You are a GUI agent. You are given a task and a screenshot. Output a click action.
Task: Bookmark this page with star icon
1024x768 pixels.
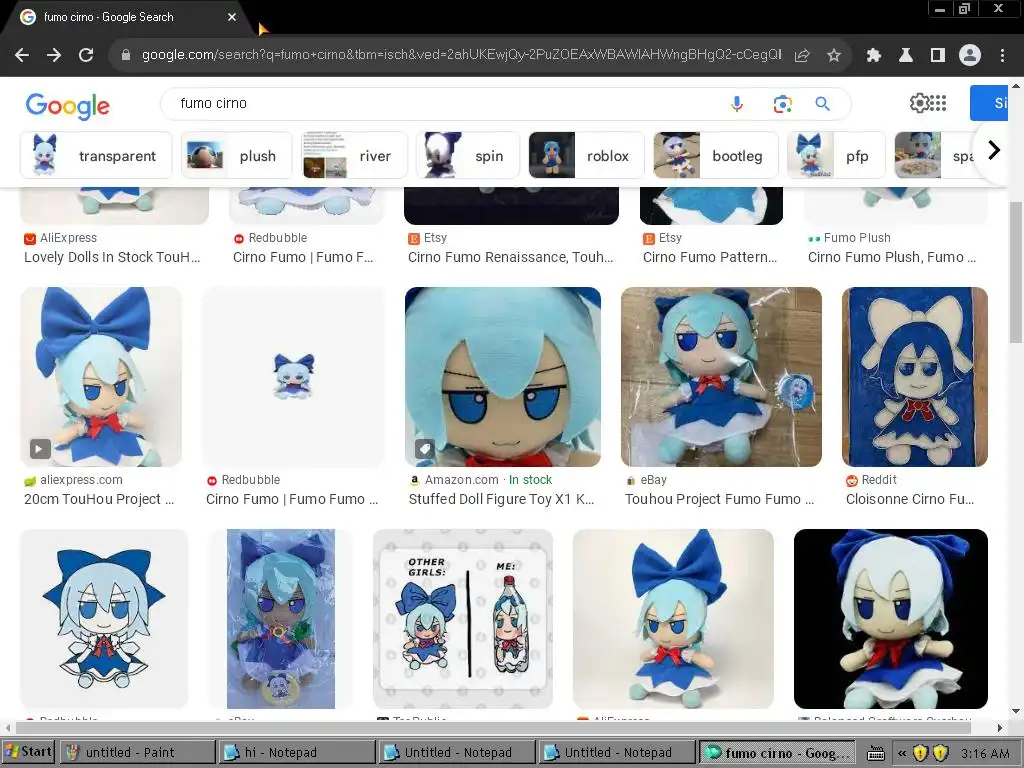tap(834, 56)
